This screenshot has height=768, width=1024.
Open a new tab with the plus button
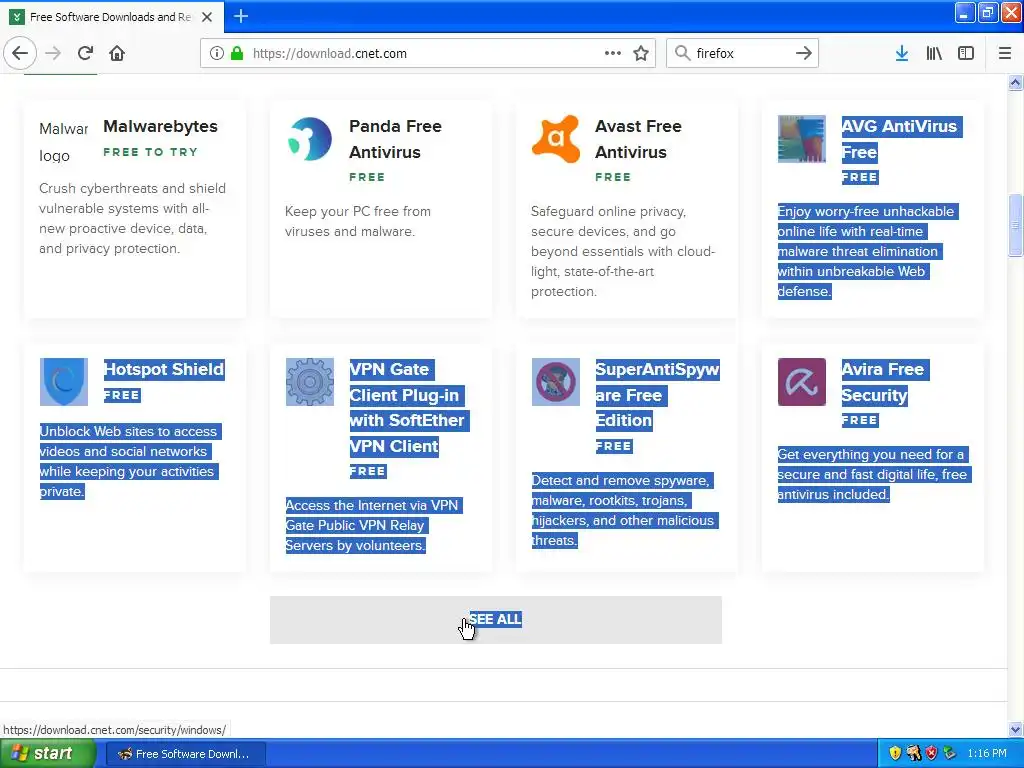(x=241, y=16)
